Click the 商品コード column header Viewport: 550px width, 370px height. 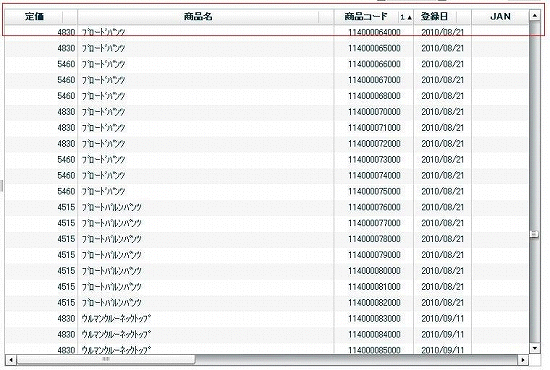tap(366, 16)
